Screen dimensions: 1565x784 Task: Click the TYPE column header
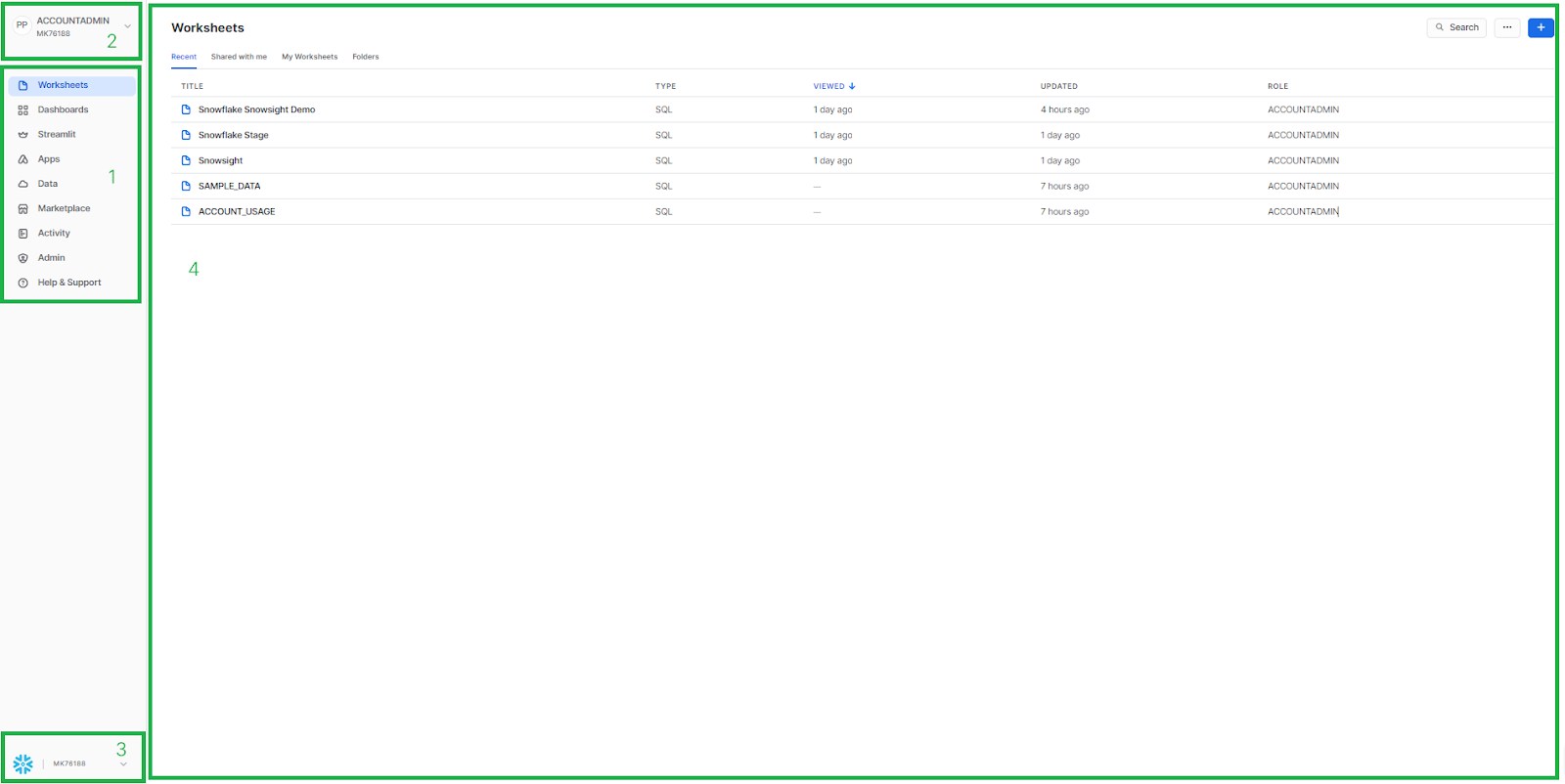(x=665, y=86)
